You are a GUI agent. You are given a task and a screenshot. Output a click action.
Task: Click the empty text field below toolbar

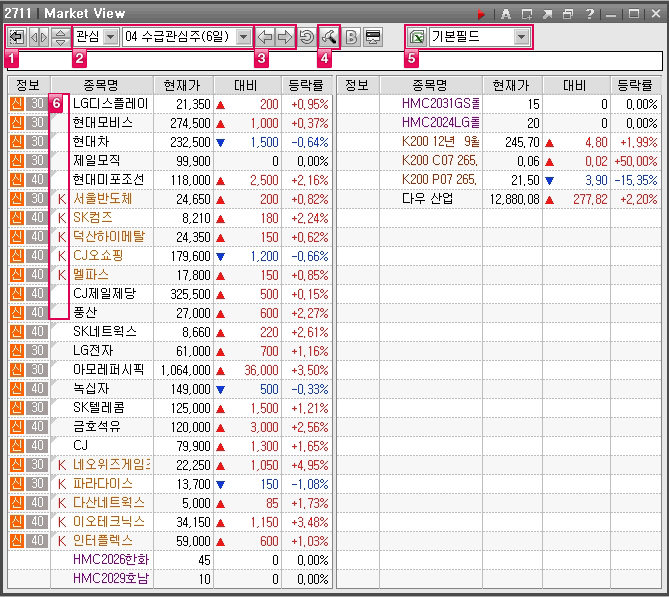335,61
